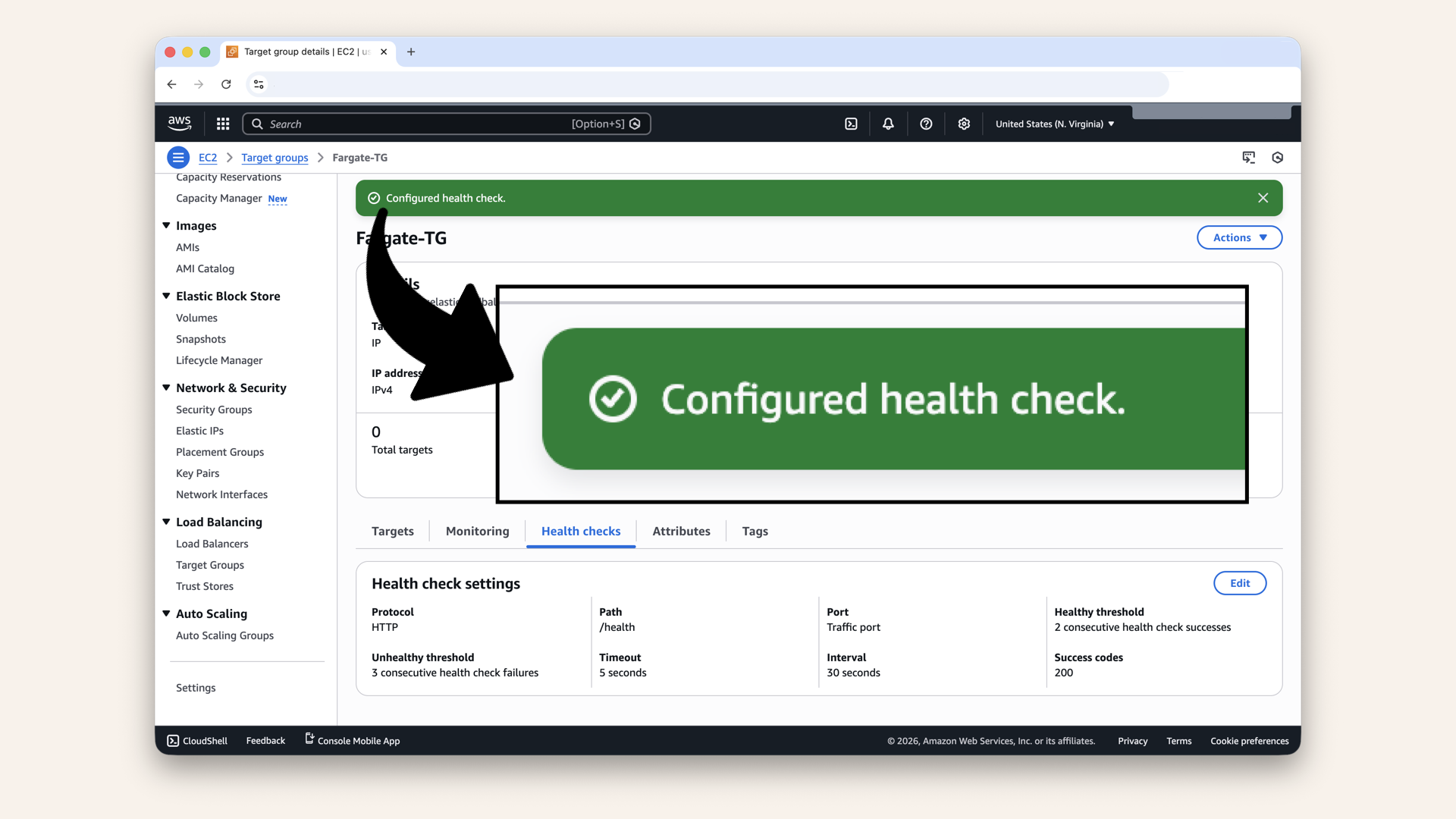Launch CloudShell from the footer bar
Viewport: 1456px width, 819px height.
pos(196,741)
